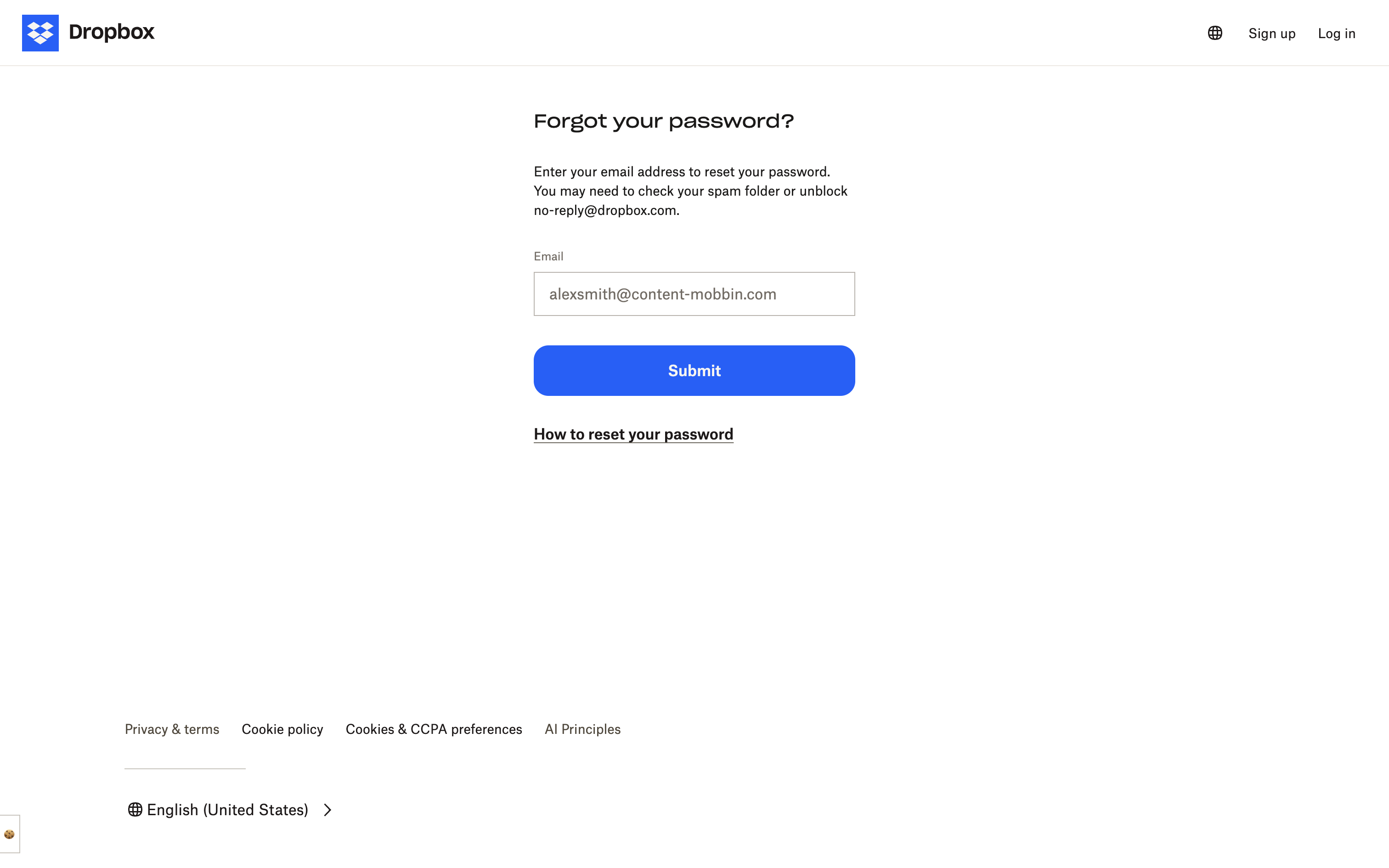Click the blue Submit button
This screenshot has width=1389, height=868.
(694, 370)
